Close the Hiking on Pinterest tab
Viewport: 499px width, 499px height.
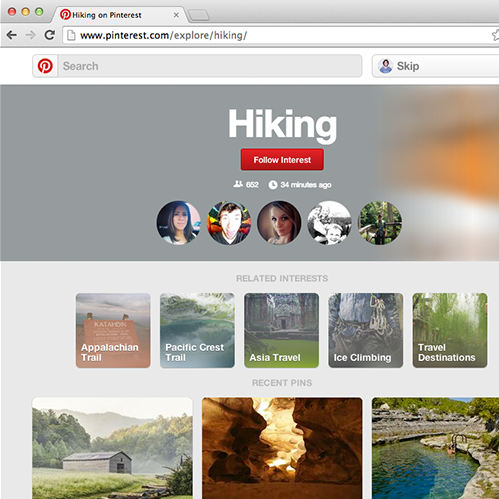coord(176,15)
